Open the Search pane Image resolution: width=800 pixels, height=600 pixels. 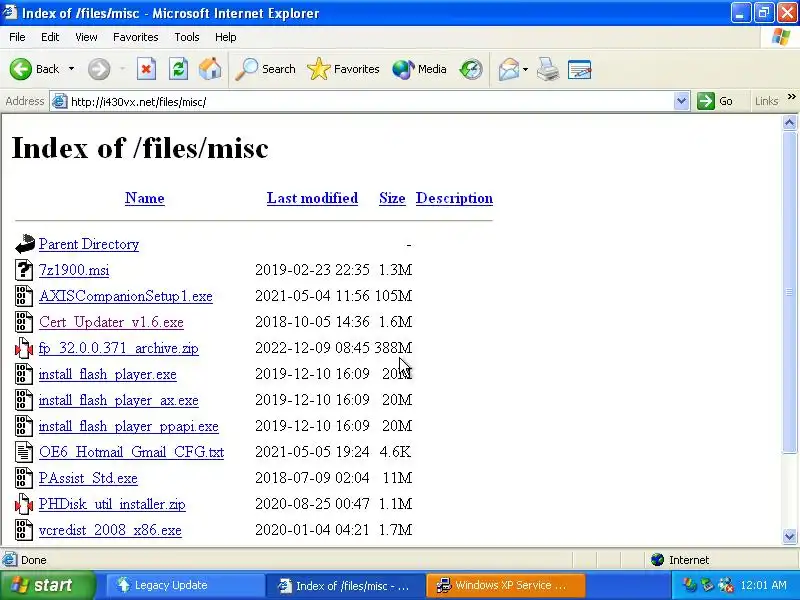[x=265, y=69]
